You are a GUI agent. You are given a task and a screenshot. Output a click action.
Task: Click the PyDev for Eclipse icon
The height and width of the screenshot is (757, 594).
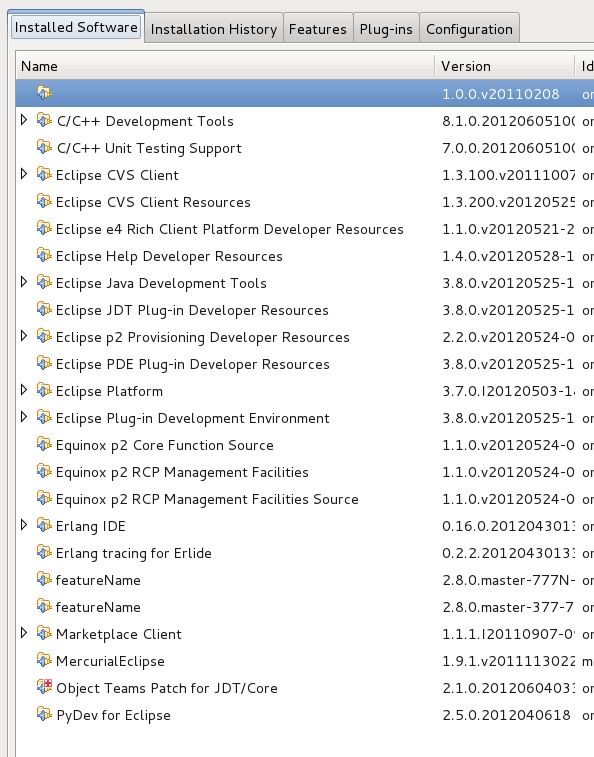tap(44, 715)
